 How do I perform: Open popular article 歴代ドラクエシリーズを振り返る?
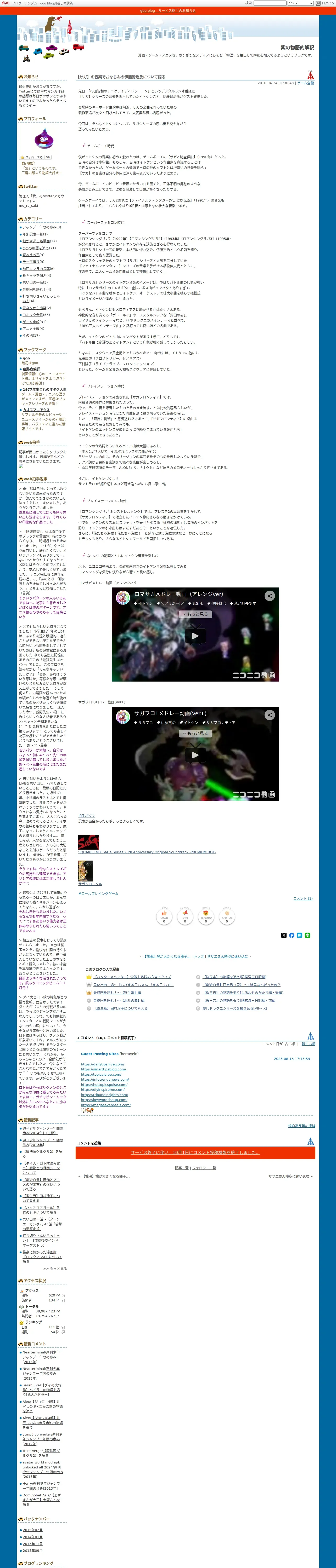[x=235, y=1008]
